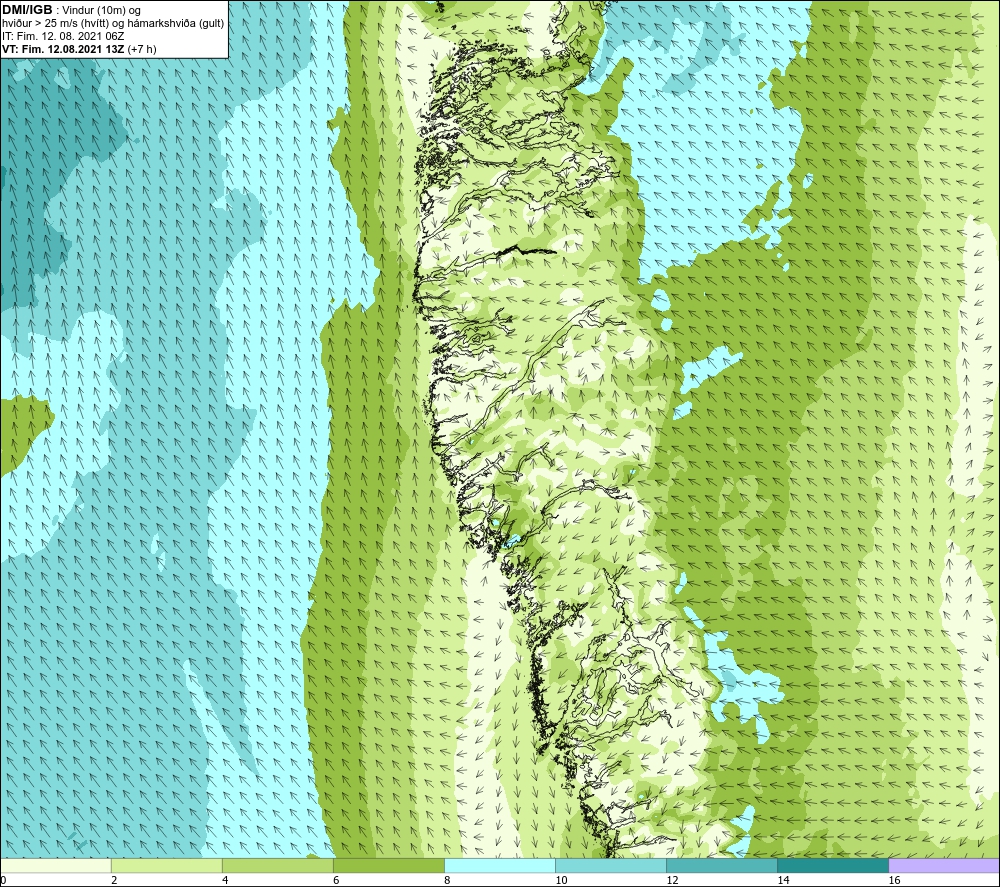Click the 'DMI/IGB' title text

(27, 10)
